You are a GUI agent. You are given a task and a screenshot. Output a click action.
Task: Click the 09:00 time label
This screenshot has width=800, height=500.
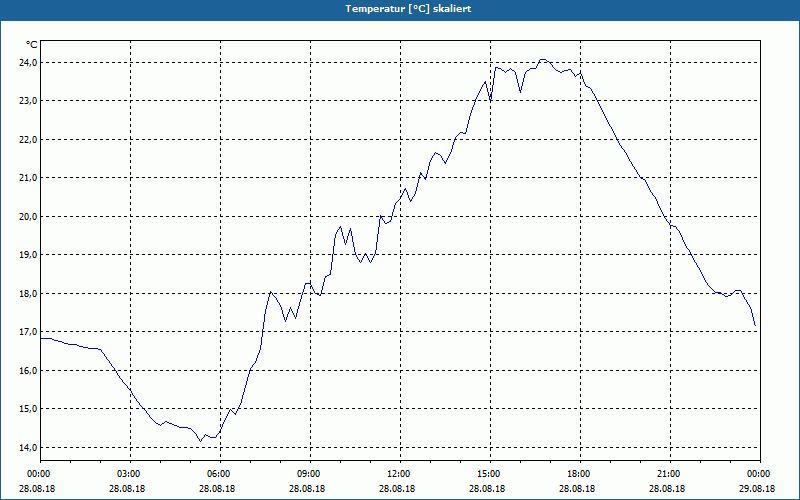(x=308, y=474)
